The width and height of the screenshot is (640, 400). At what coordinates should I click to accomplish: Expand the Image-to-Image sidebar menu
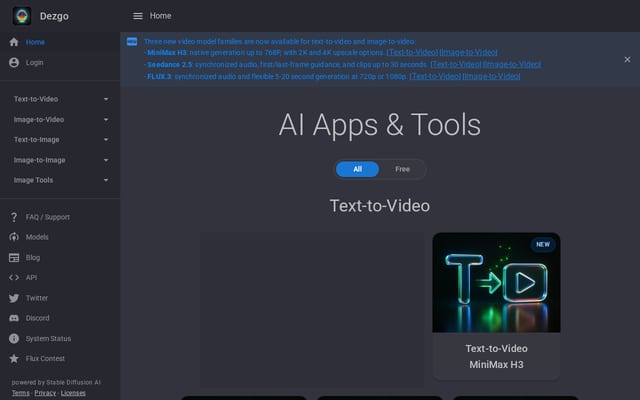pos(60,160)
